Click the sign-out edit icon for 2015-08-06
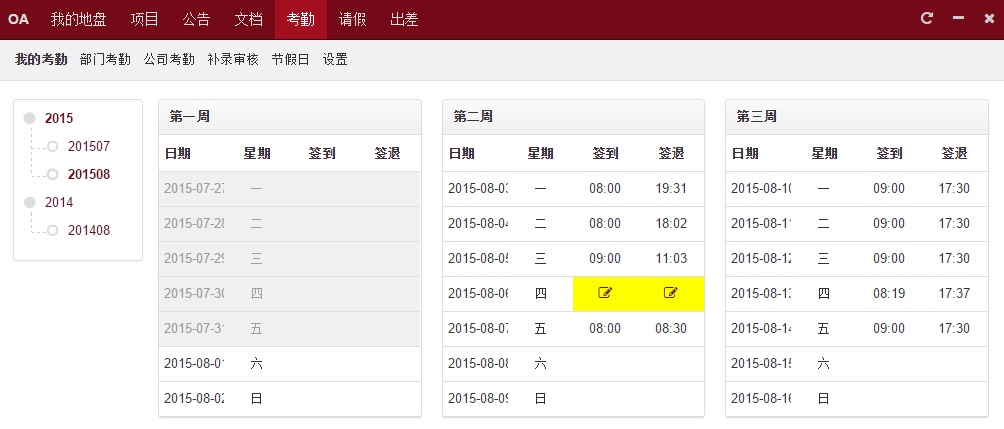1004x429 pixels. [671, 293]
